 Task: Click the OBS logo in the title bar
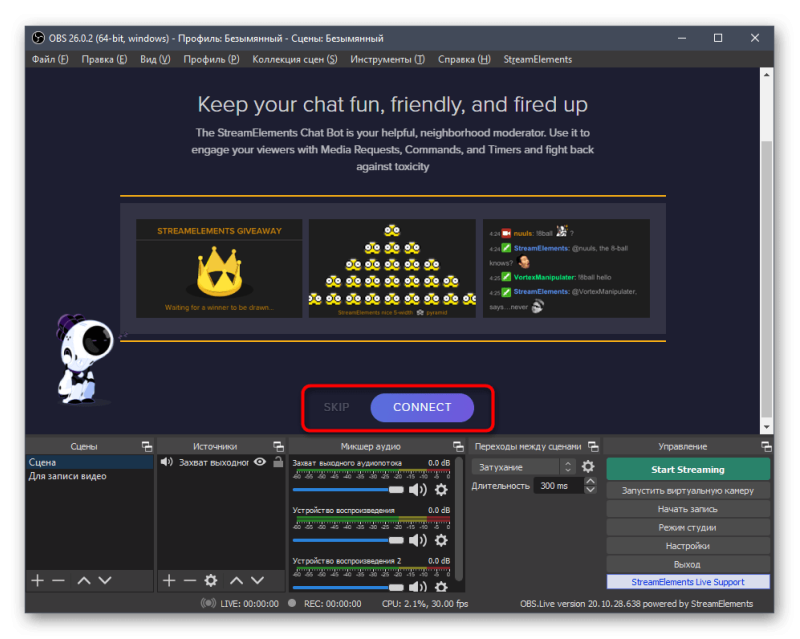click(x=38, y=38)
